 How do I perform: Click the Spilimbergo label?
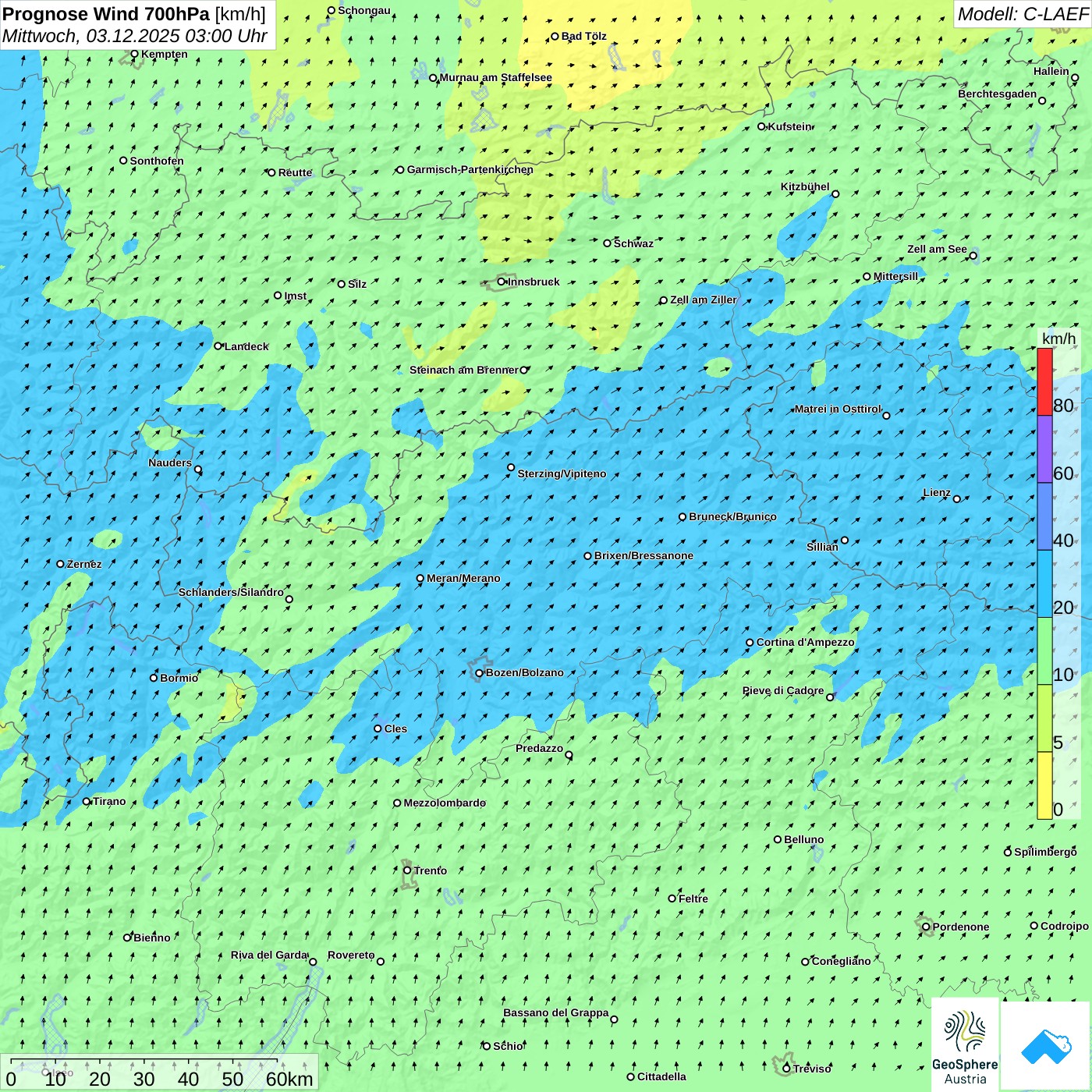tap(1045, 852)
